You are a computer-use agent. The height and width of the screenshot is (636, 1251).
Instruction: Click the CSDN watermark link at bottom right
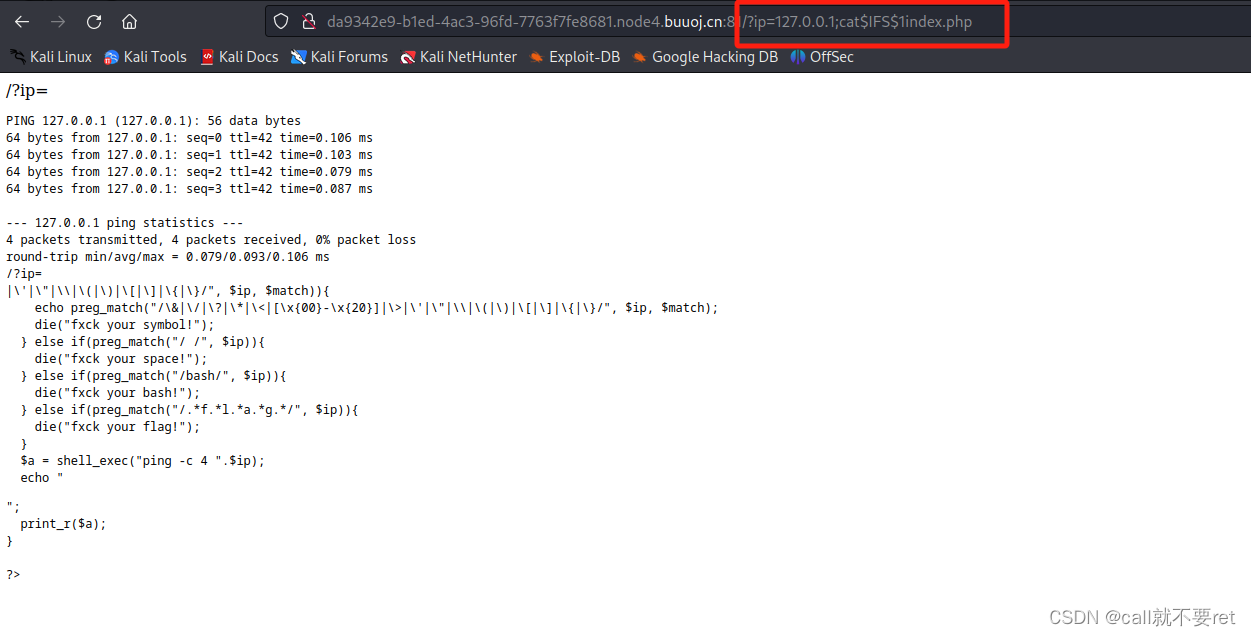coord(1146,617)
